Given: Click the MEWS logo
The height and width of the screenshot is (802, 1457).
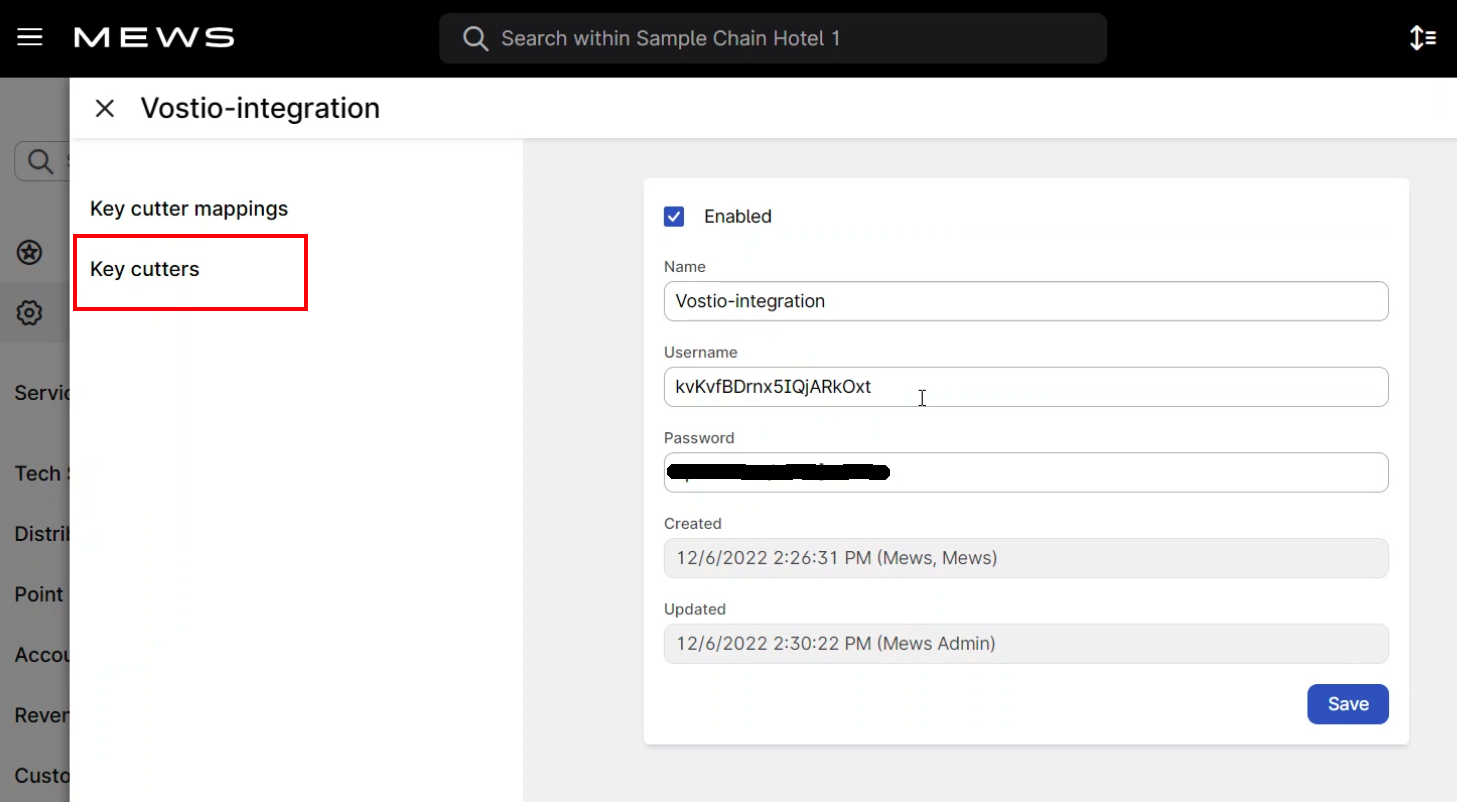Looking at the screenshot, I should pos(154,38).
